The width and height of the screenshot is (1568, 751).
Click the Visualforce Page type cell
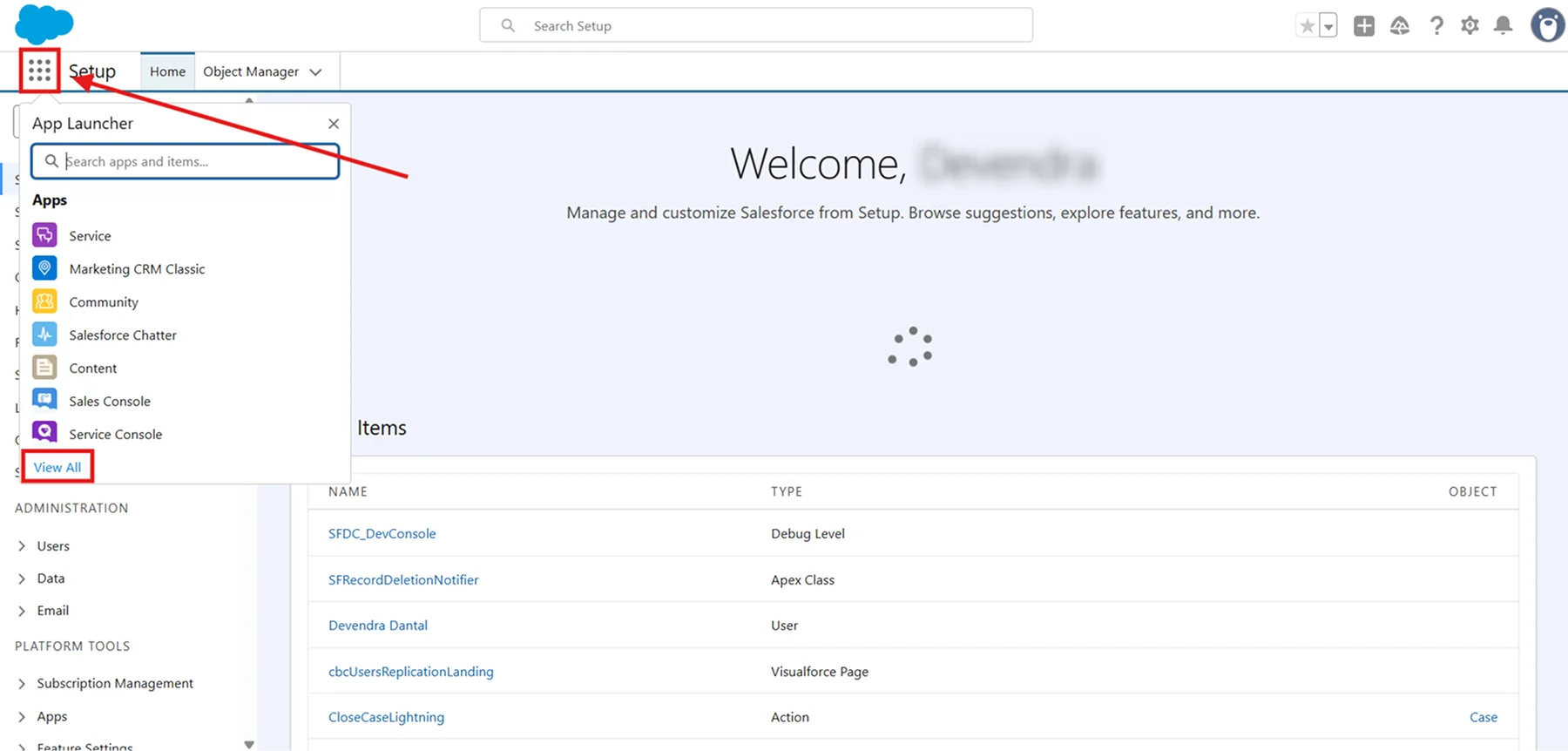820,672
